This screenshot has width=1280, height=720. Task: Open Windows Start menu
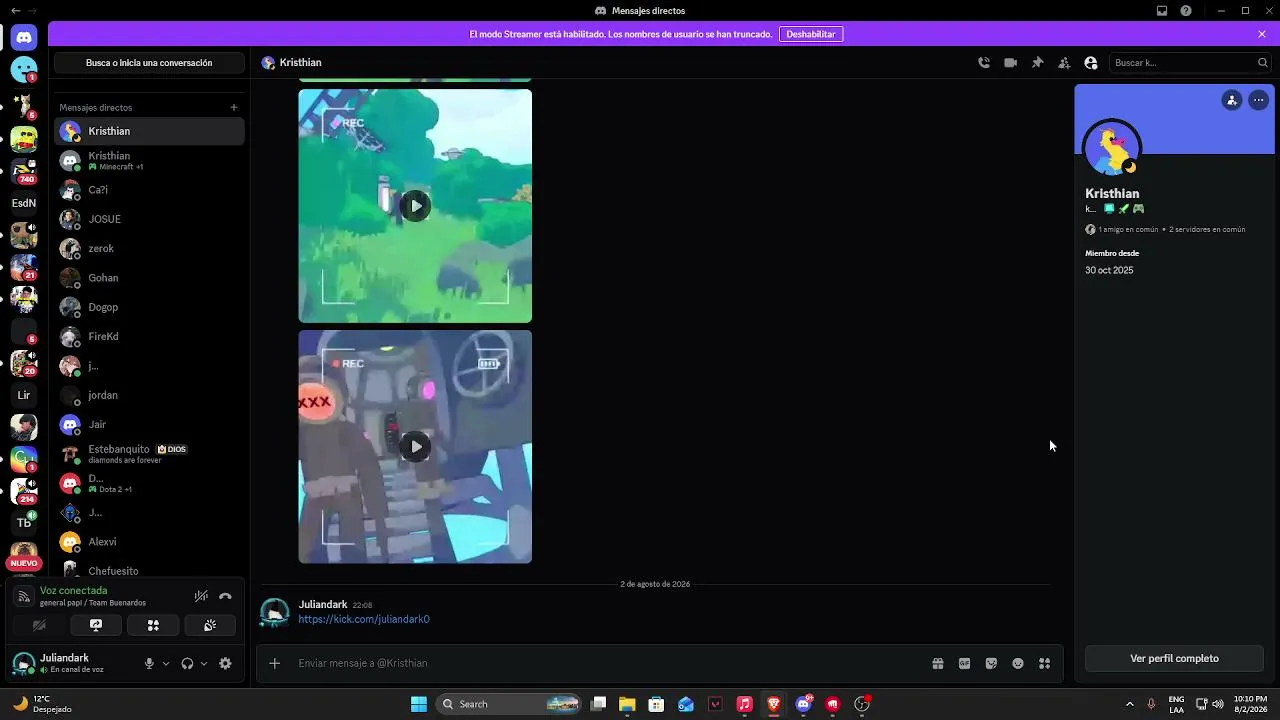[419, 704]
